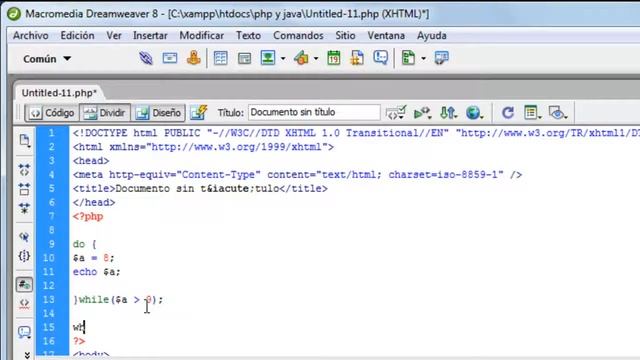Select the Untitled-11.php document tab
This screenshot has width=640, height=360.
[60, 93]
